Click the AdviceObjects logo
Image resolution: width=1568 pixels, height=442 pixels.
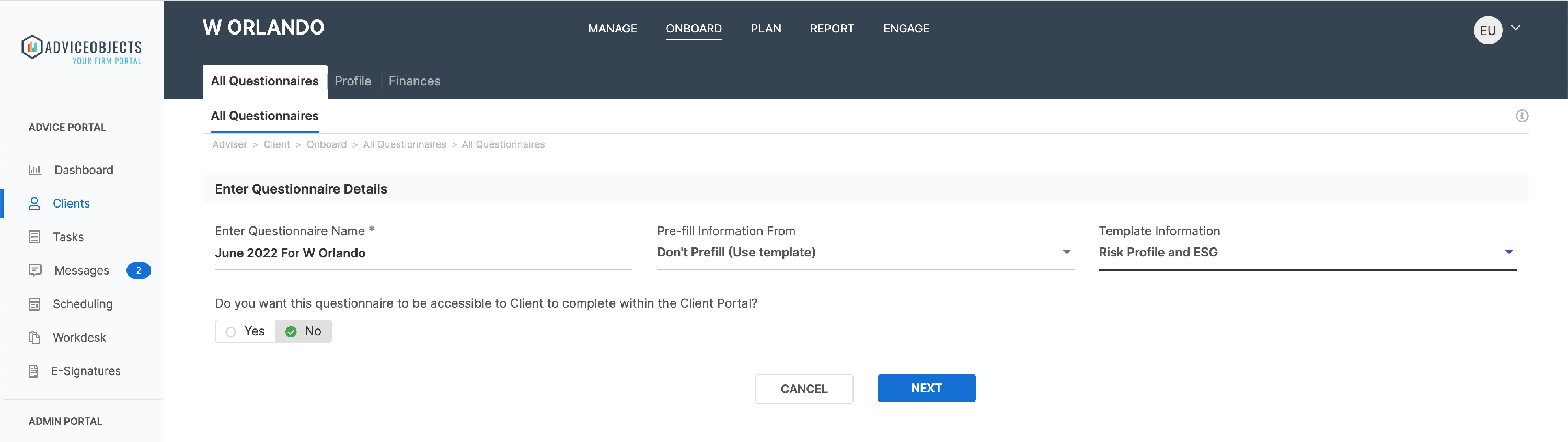(x=82, y=49)
